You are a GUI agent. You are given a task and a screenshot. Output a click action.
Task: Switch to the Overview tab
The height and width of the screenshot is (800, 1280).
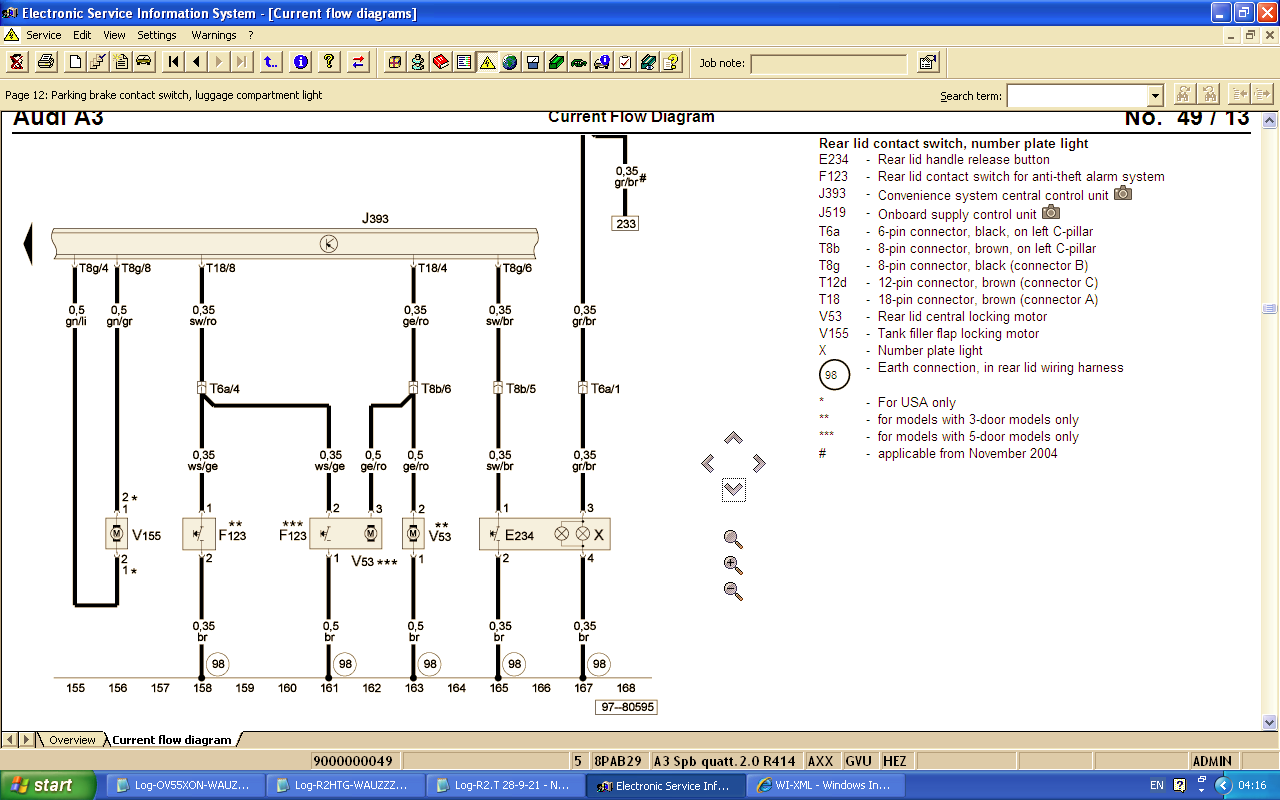coord(72,740)
